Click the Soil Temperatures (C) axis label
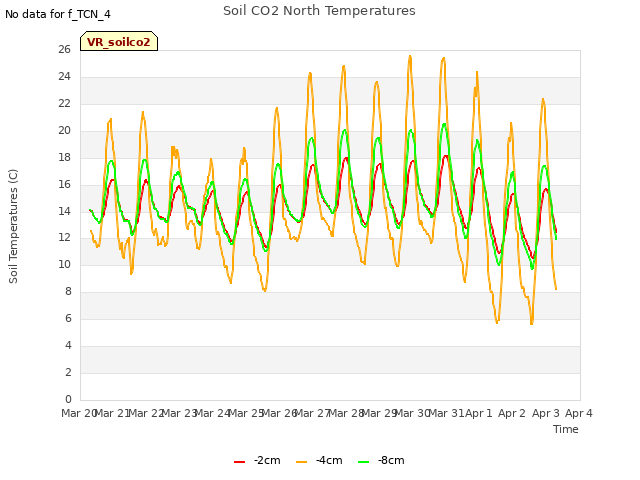The height and width of the screenshot is (480, 640). click(13, 226)
